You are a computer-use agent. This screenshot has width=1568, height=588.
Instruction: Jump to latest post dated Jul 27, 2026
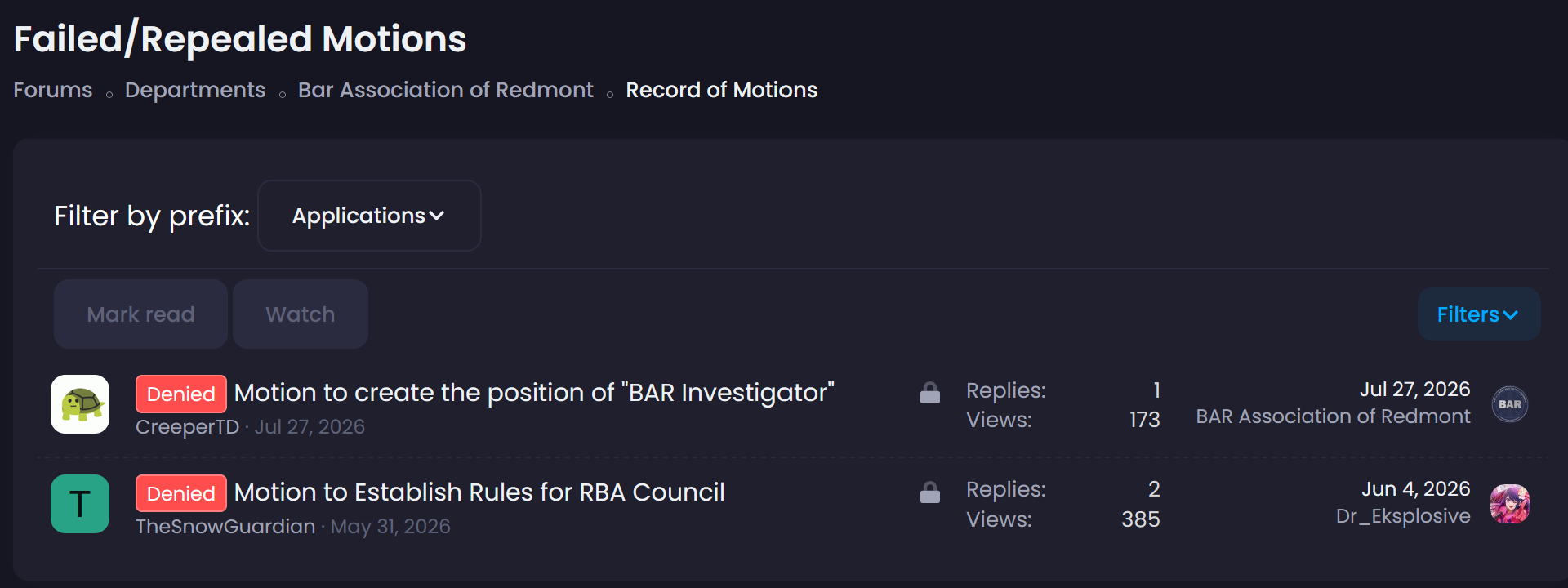coord(1415,390)
